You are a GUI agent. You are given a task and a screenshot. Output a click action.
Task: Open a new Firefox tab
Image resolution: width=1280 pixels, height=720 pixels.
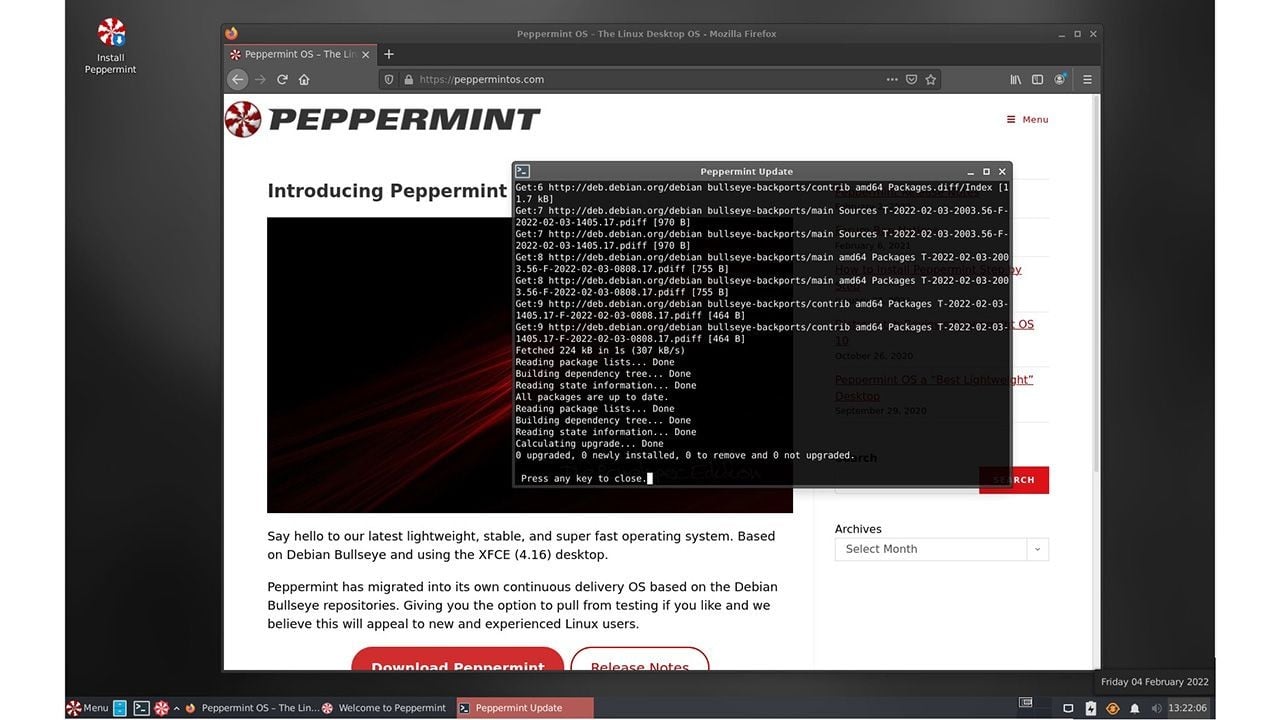[x=389, y=54]
